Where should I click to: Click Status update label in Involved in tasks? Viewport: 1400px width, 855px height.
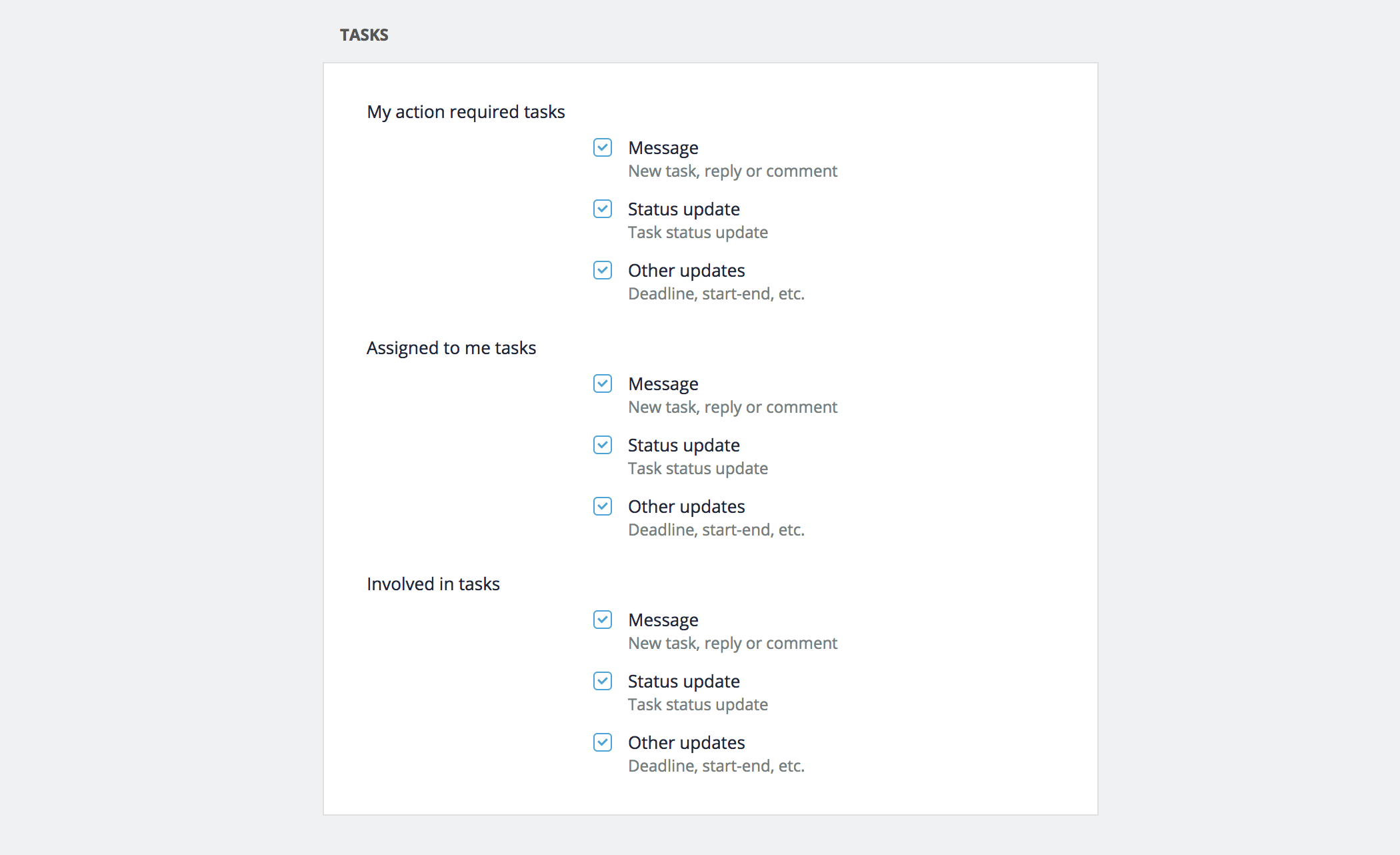click(x=684, y=682)
